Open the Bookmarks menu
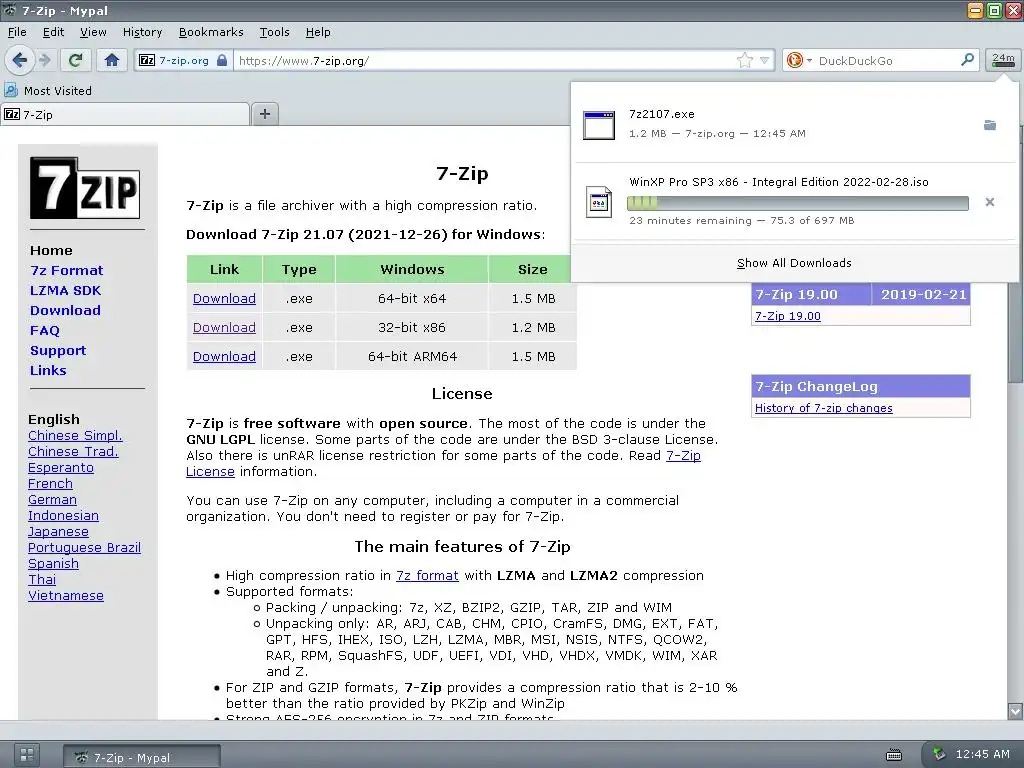1024x768 pixels. coord(211,32)
